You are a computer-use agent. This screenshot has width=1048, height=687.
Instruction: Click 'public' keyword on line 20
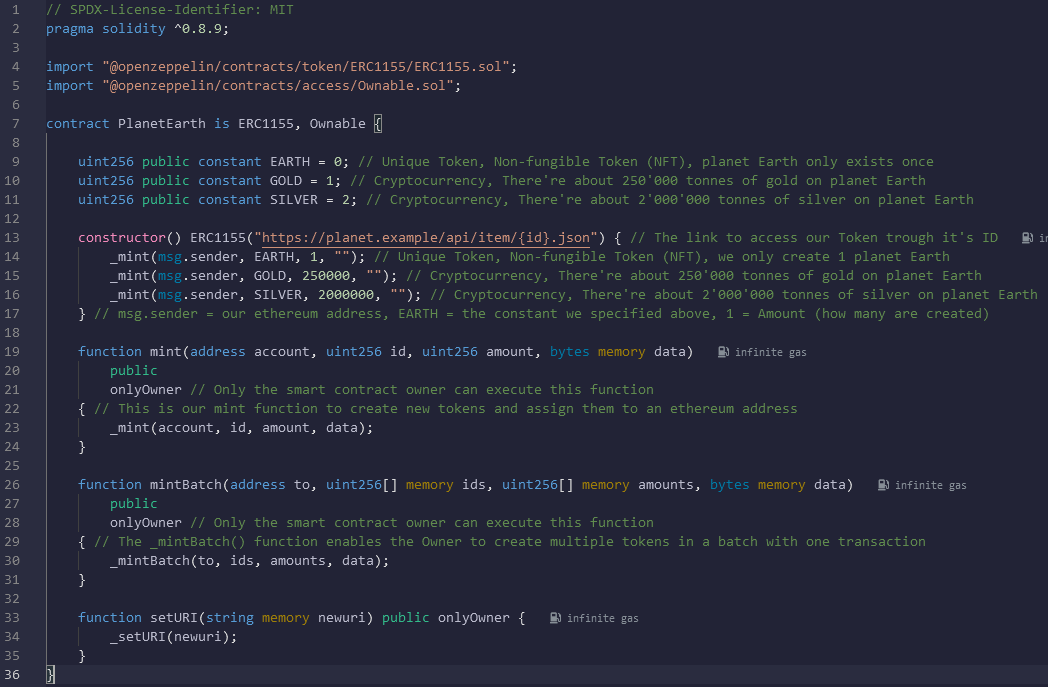click(134, 371)
